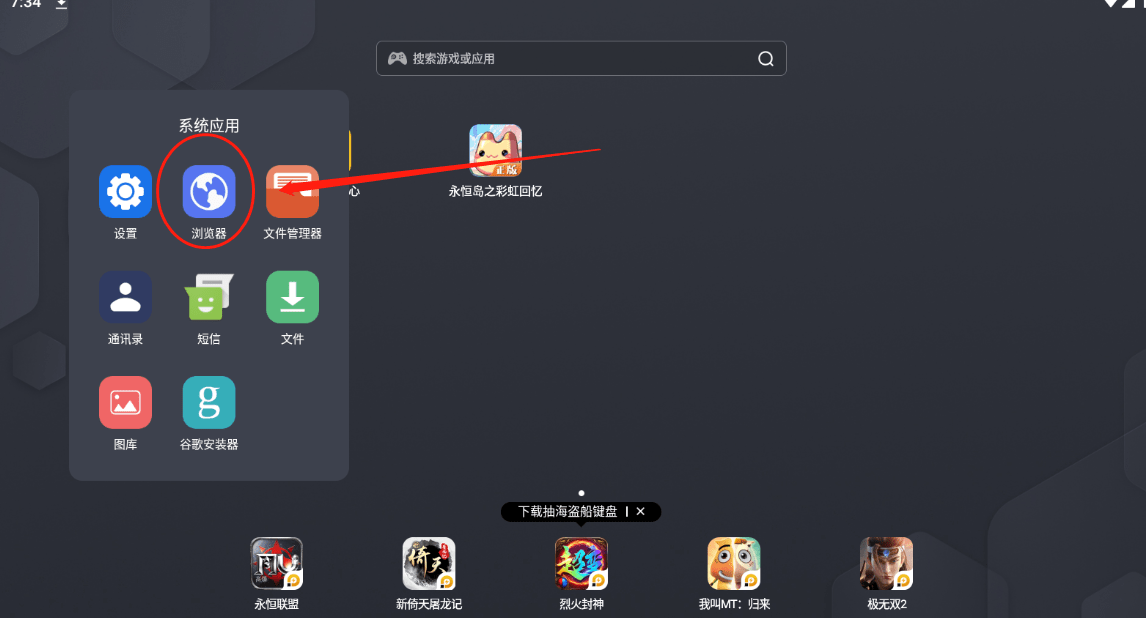This screenshot has width=1146, height=618.
Task: Tap the page indicator dot
Action: click(x=581, y=493)
